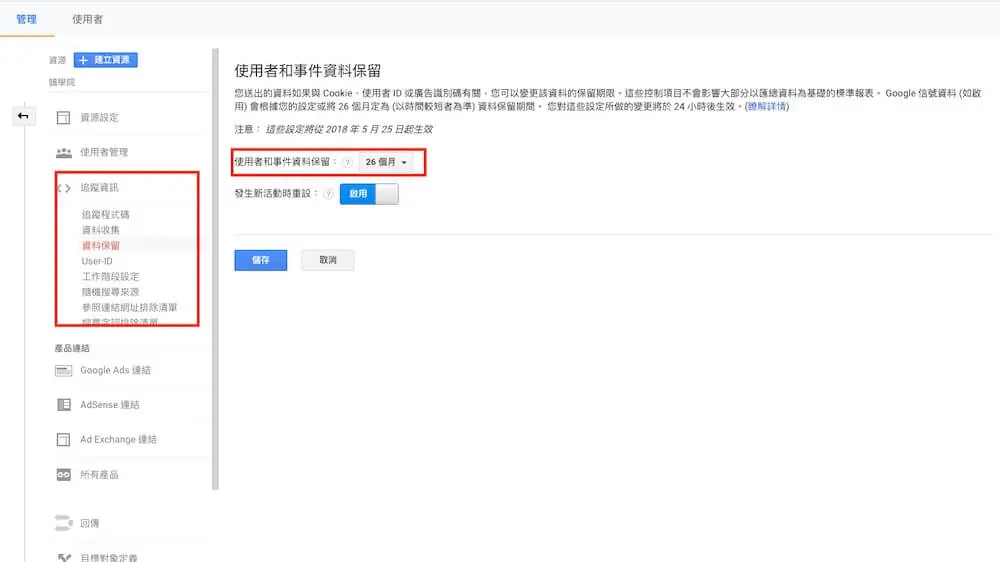Screen dimensions: 1000x562
Task: Open 資源設定 menu item
Action: pyautogui.click(x=99, y=117)
